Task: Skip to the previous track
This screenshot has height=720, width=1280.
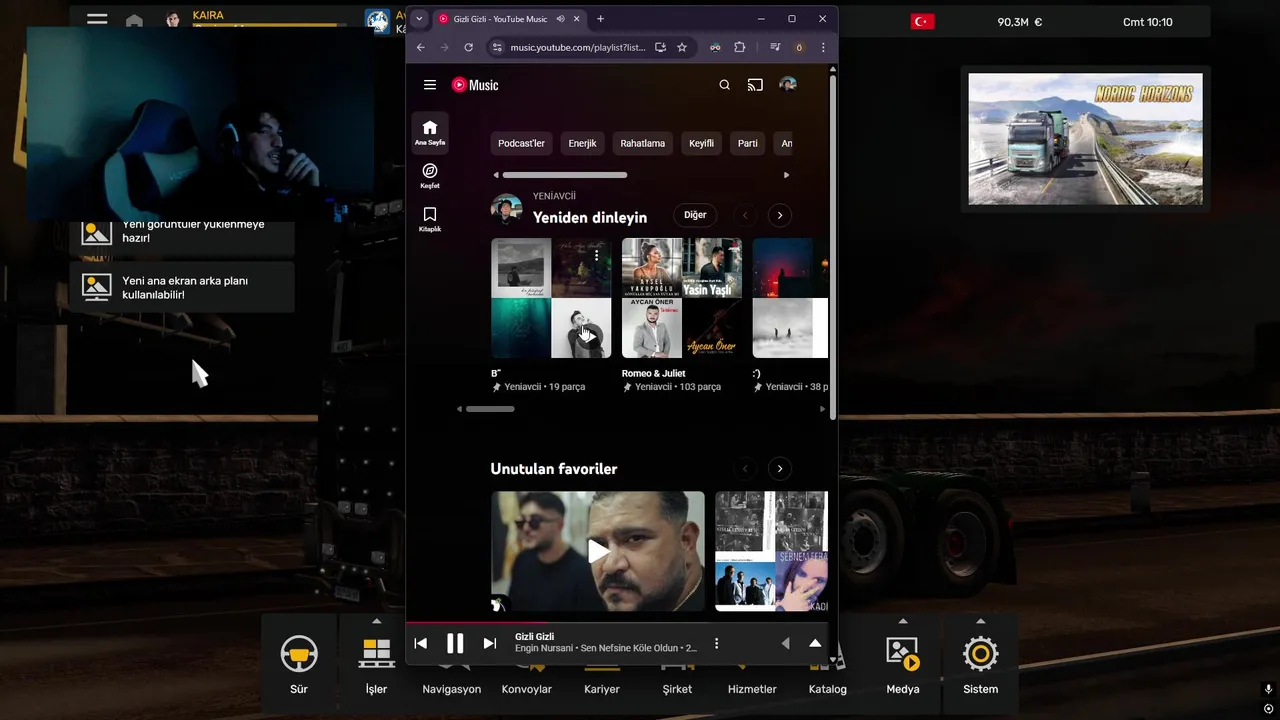Action: [421, 643]
